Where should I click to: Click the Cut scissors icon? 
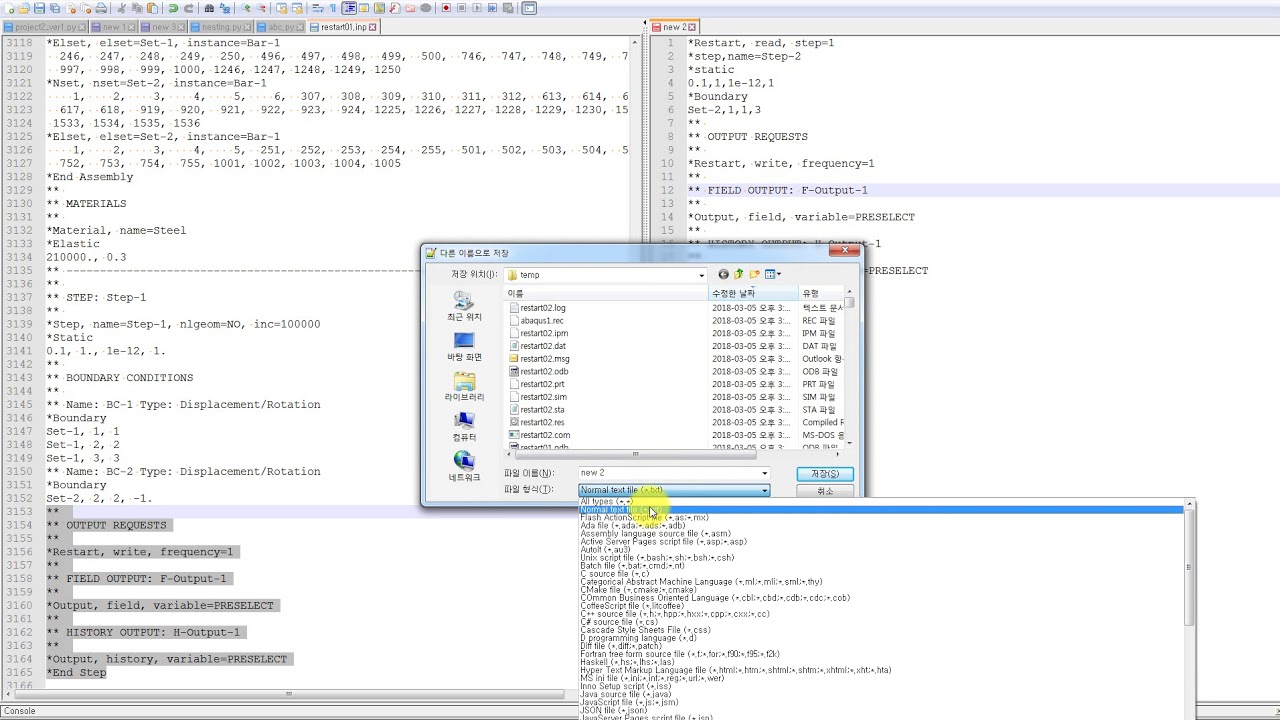coord(121,8)
